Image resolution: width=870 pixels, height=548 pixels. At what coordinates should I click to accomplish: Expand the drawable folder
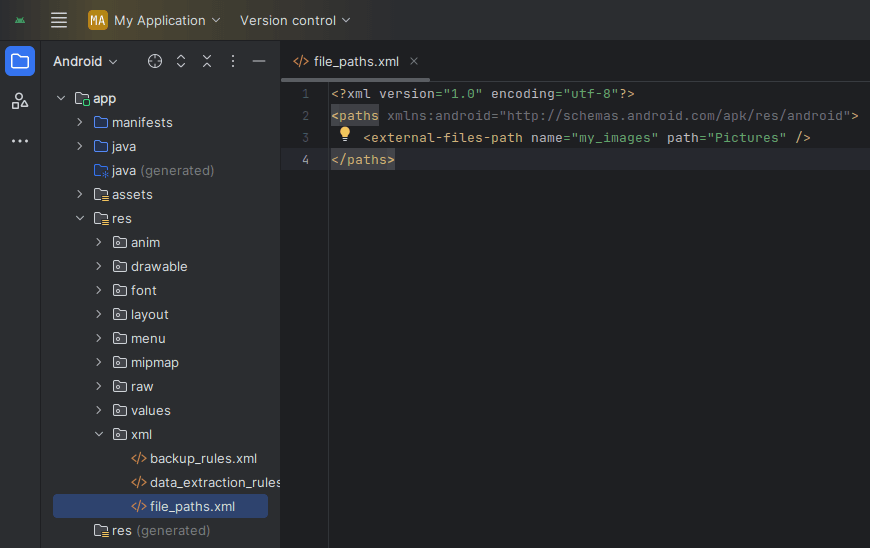[99, 266]
